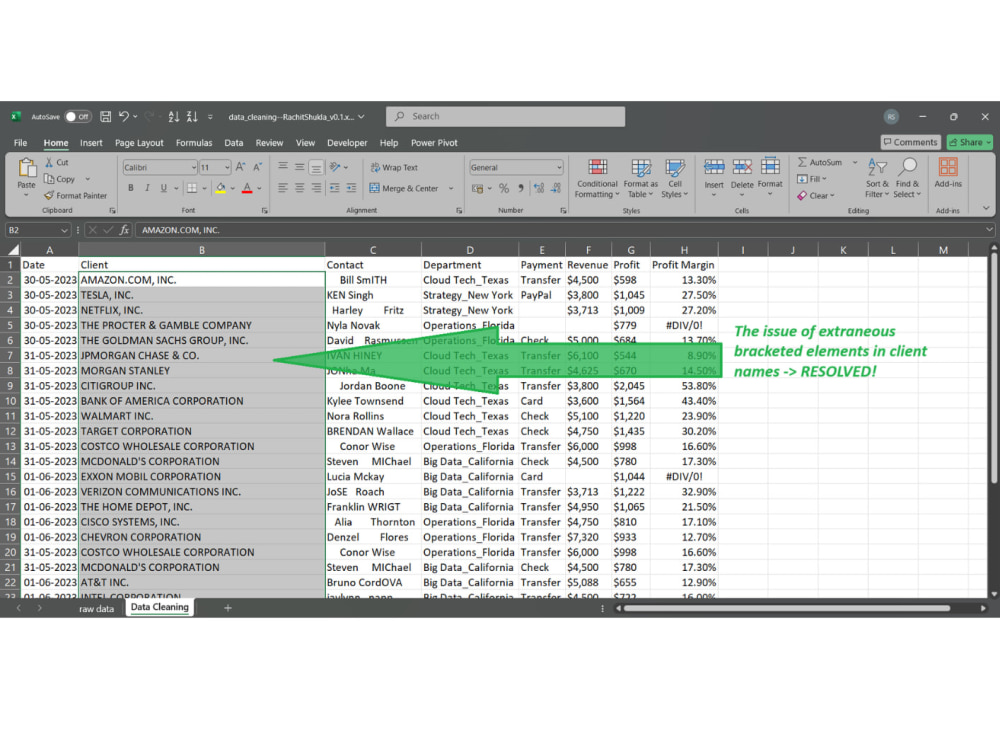Image resolution: width=1000 pixels, height=750 pixels.
Task: Click the Cut scissors icon
Action: pyautogui.click(x=49, y=163)
